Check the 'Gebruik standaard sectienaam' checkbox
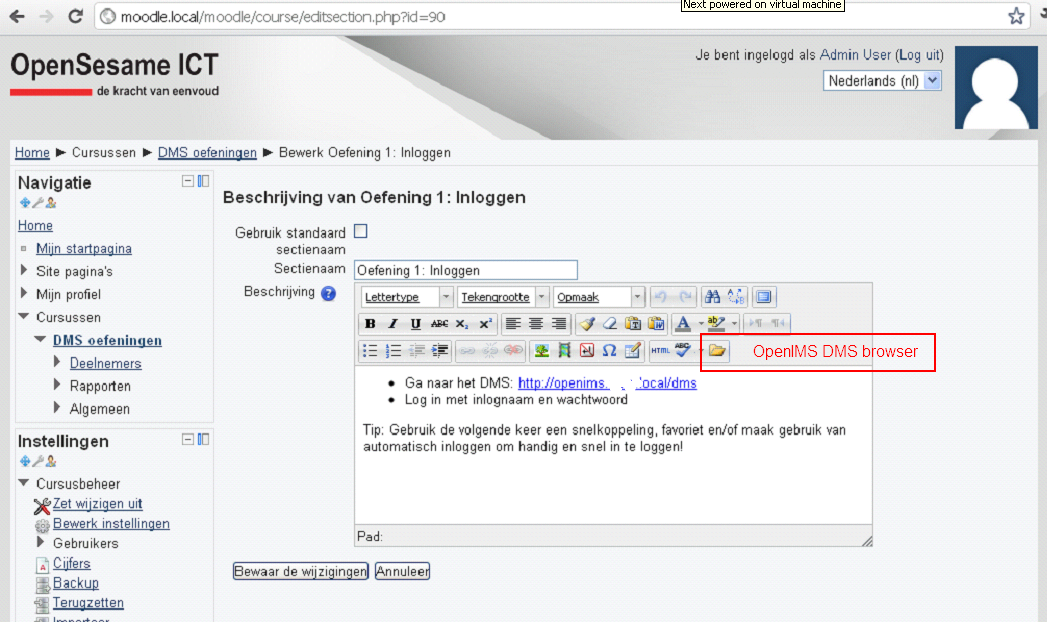 (x=361, y=231)
